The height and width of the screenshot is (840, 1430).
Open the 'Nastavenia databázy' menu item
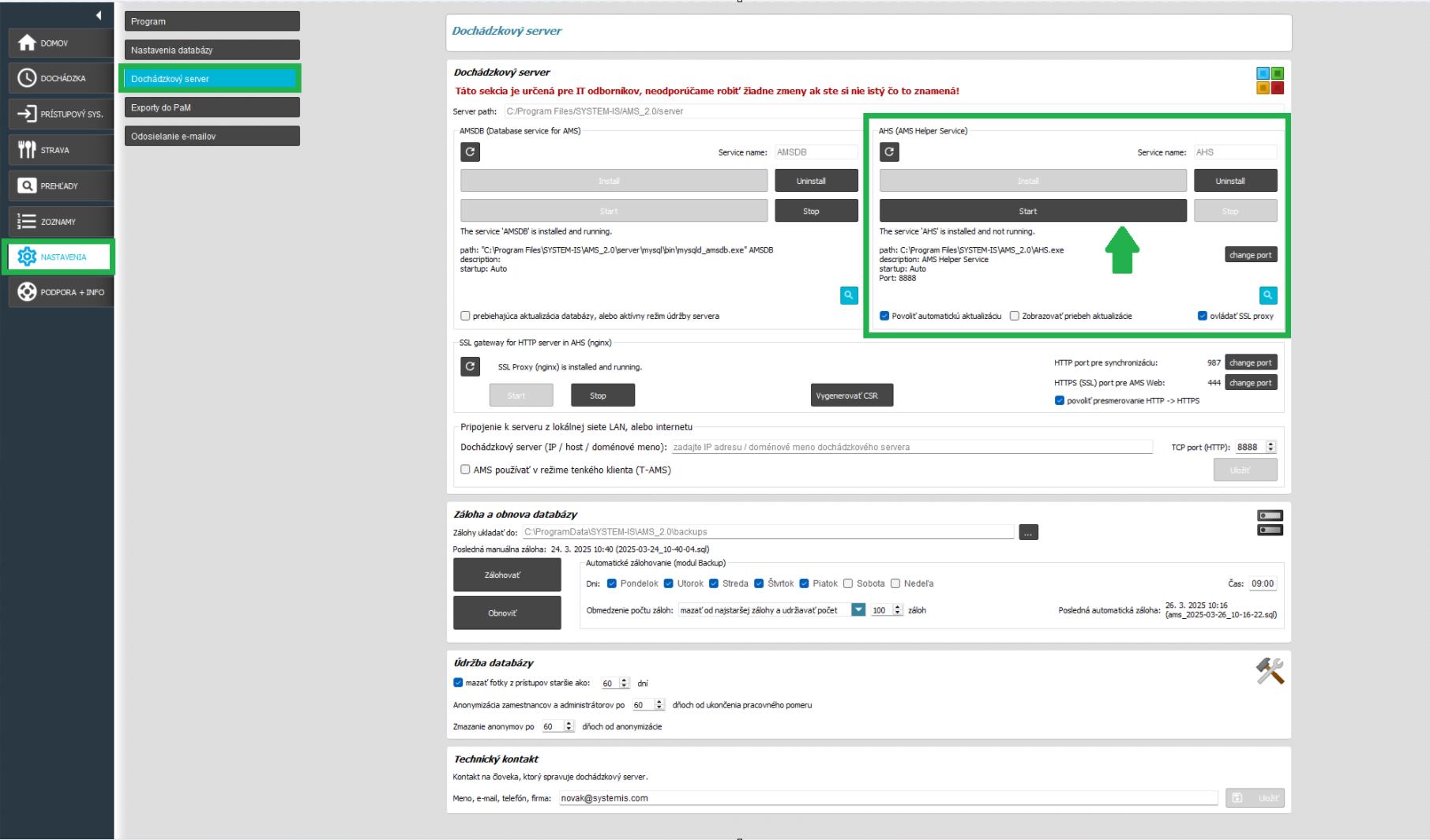point(212,50)
